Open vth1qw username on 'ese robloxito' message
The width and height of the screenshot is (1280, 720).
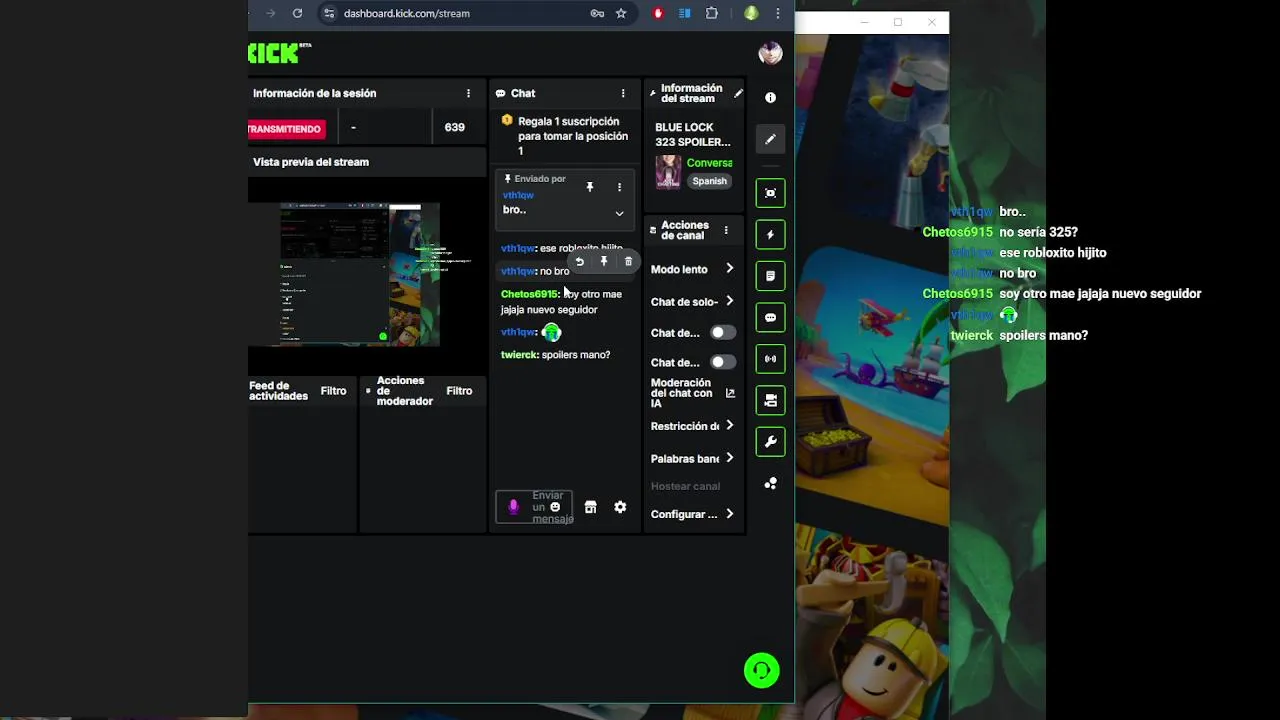tap(518, 248)
